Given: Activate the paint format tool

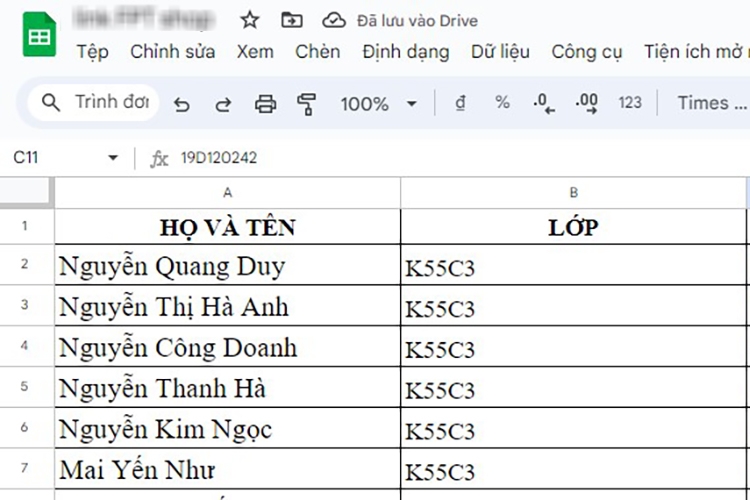Looking at the screenshot, I should click(x=306, y=103).
